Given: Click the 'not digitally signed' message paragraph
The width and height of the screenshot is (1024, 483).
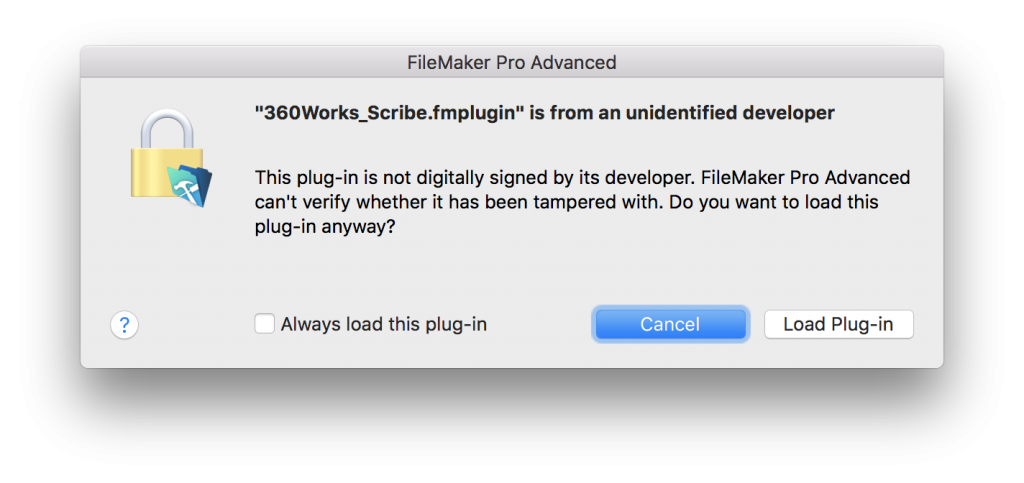Looking at the screenshot, I should point(583,202).
